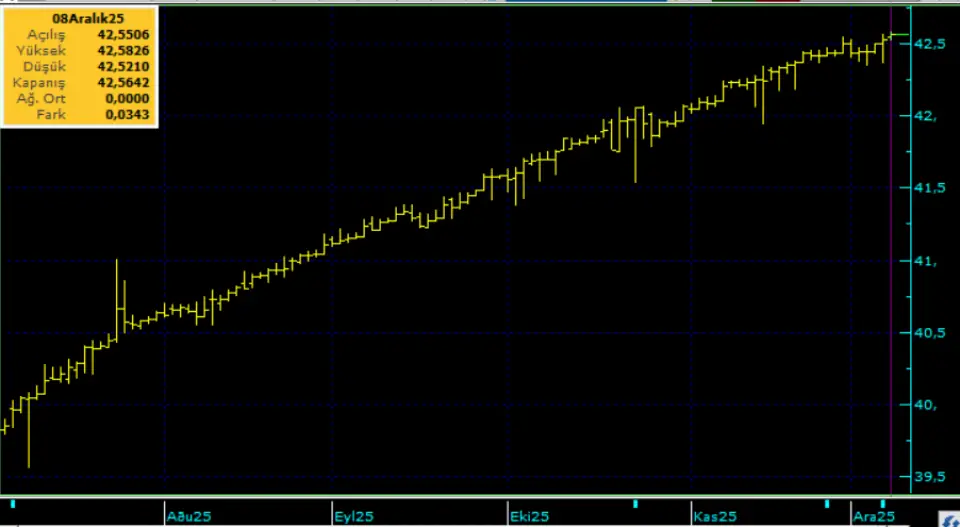Screen dimensions: 960x527
Task: Select the Açılış value 42,5506
Action: (123, 34)
